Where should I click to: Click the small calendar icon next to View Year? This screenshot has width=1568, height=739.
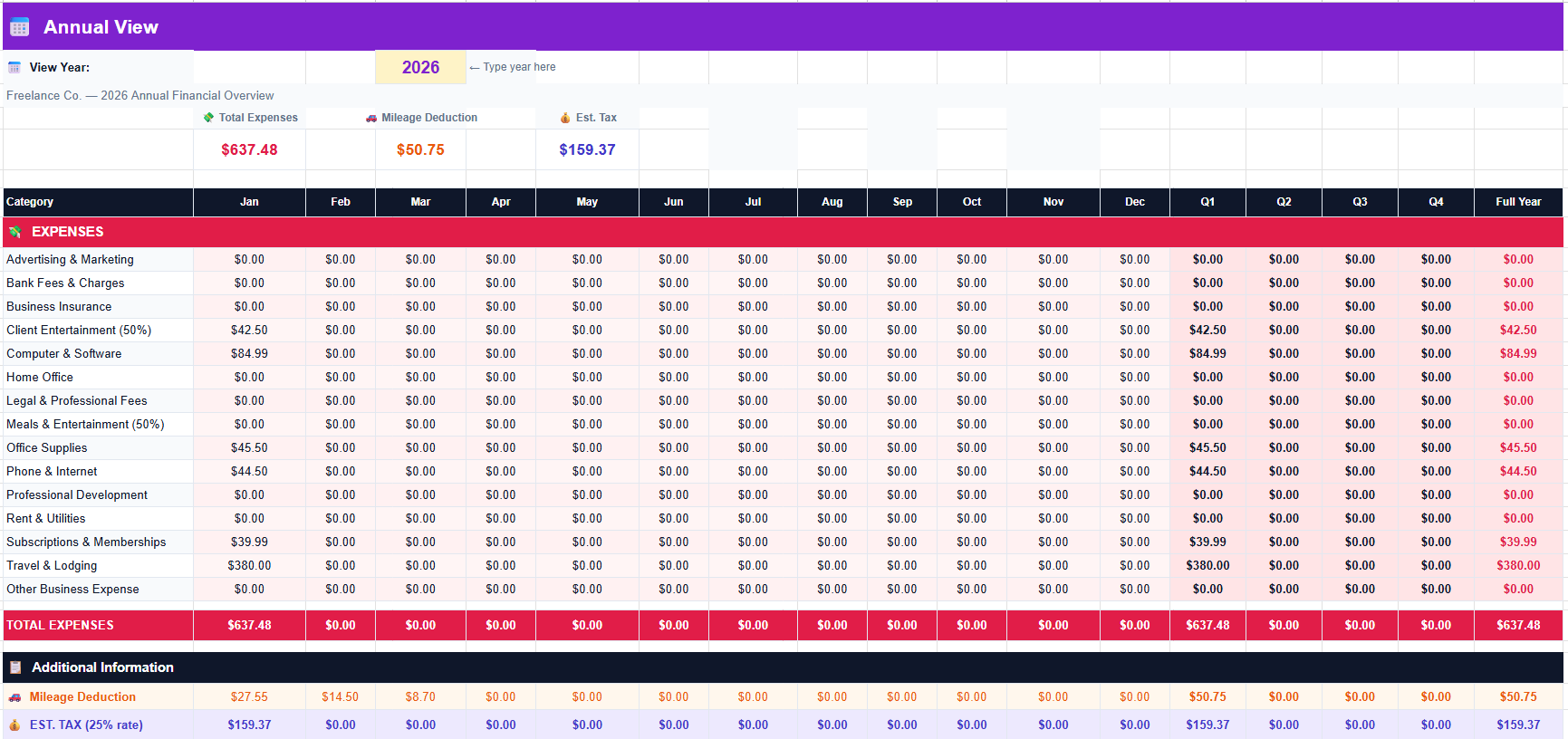click(14, 67)
